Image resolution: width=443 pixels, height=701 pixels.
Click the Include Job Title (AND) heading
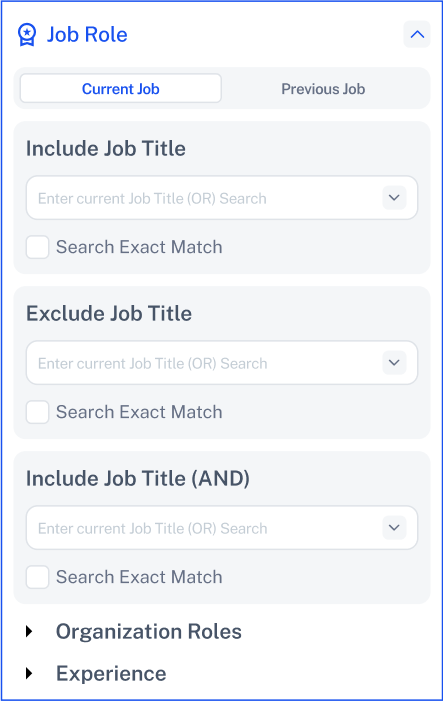138,478
